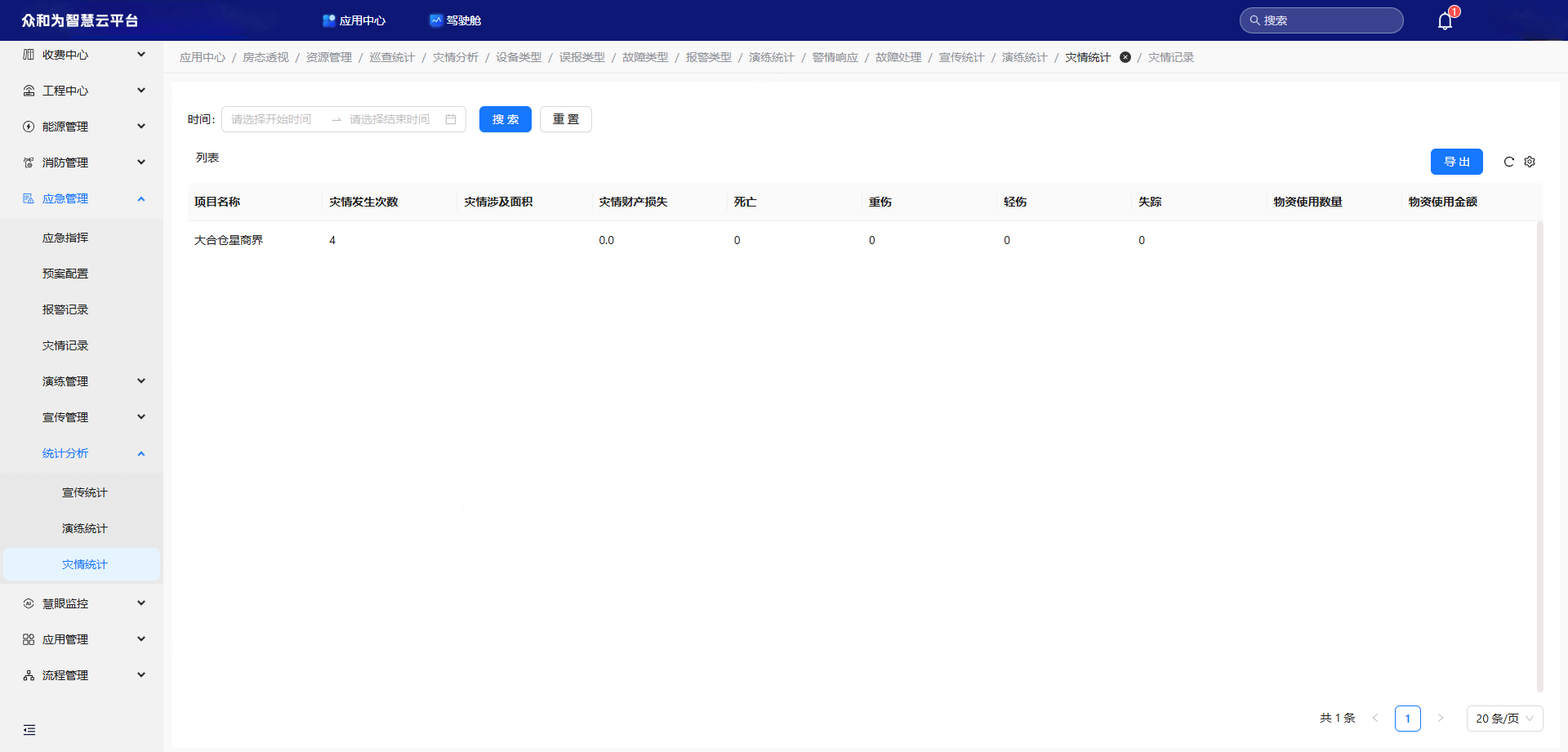Image resolution: width=1568 pixels, height=752 pixels.
Task: Click the notification bell icon
Action: [x=1445, y=21]
